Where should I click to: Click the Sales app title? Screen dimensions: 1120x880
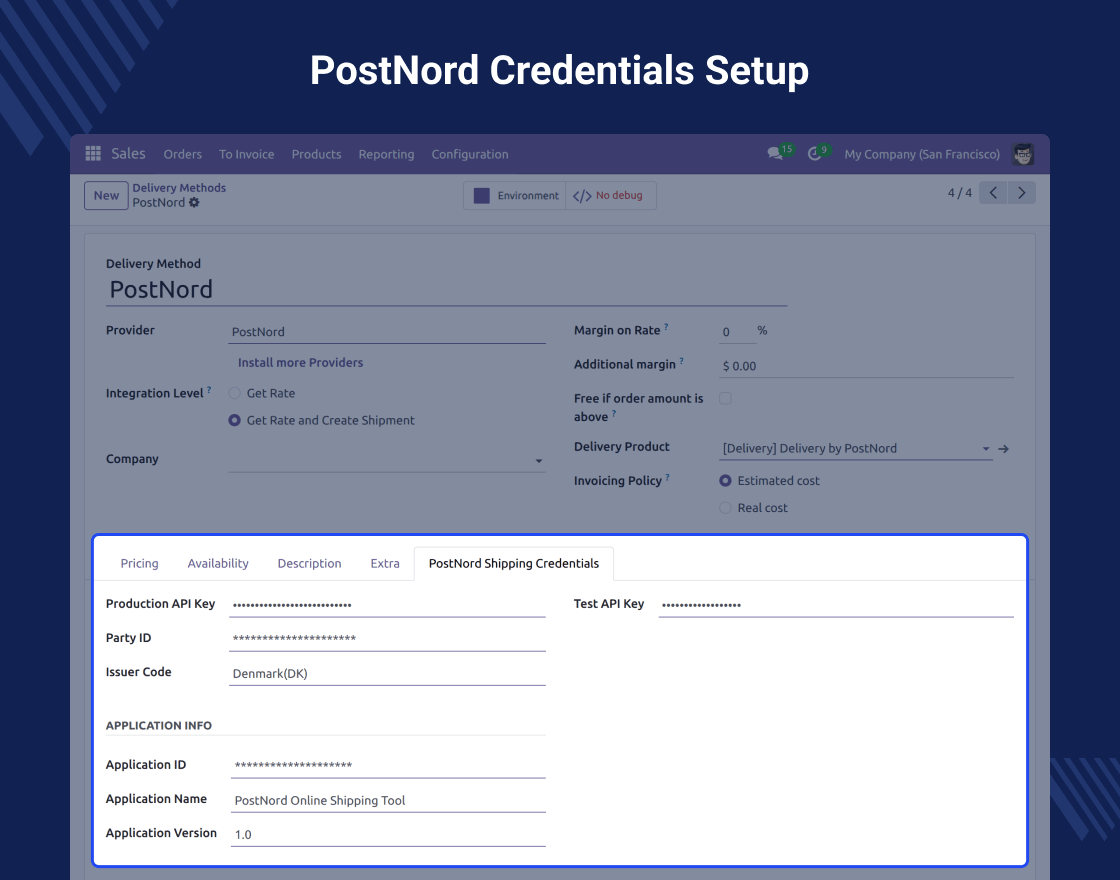point(129,154)
